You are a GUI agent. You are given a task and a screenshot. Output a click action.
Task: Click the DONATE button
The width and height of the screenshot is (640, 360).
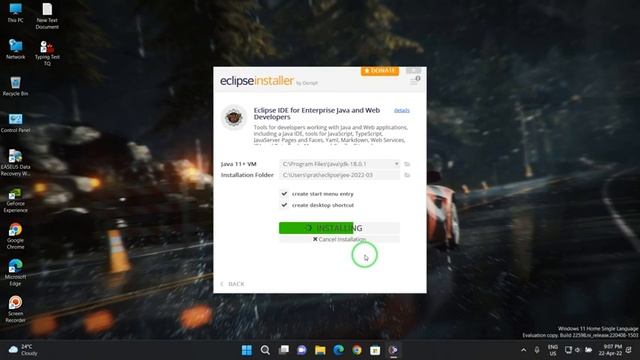click(380, 71)
